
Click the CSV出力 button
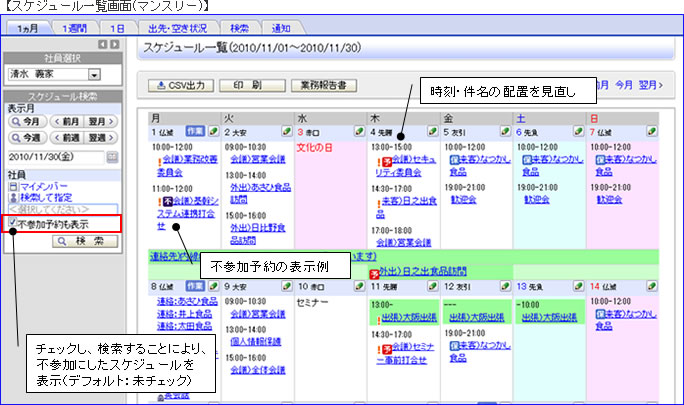pyautogui.click(x=181, y=86)
